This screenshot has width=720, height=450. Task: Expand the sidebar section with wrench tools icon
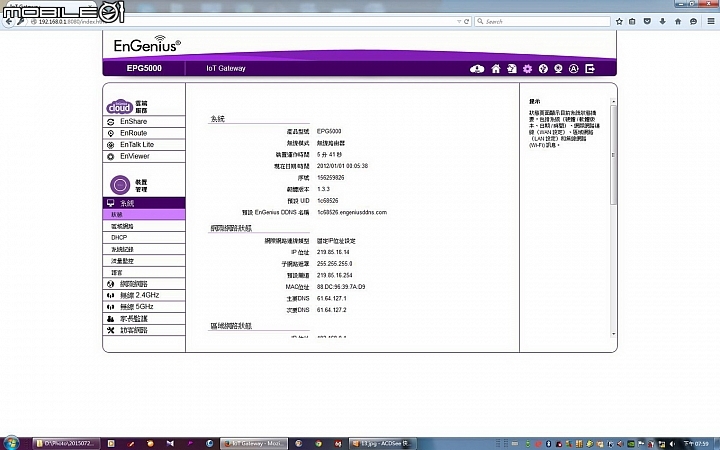coord(144,330)
